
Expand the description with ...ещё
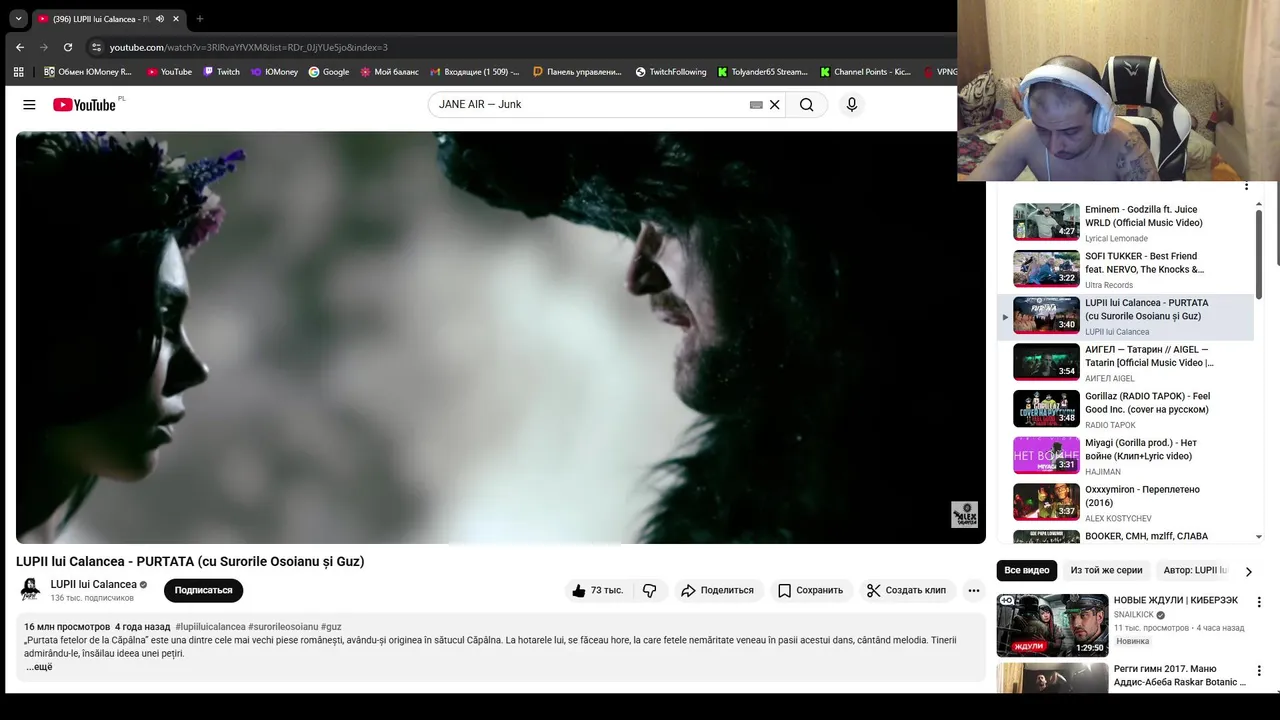tap(40, 667)
